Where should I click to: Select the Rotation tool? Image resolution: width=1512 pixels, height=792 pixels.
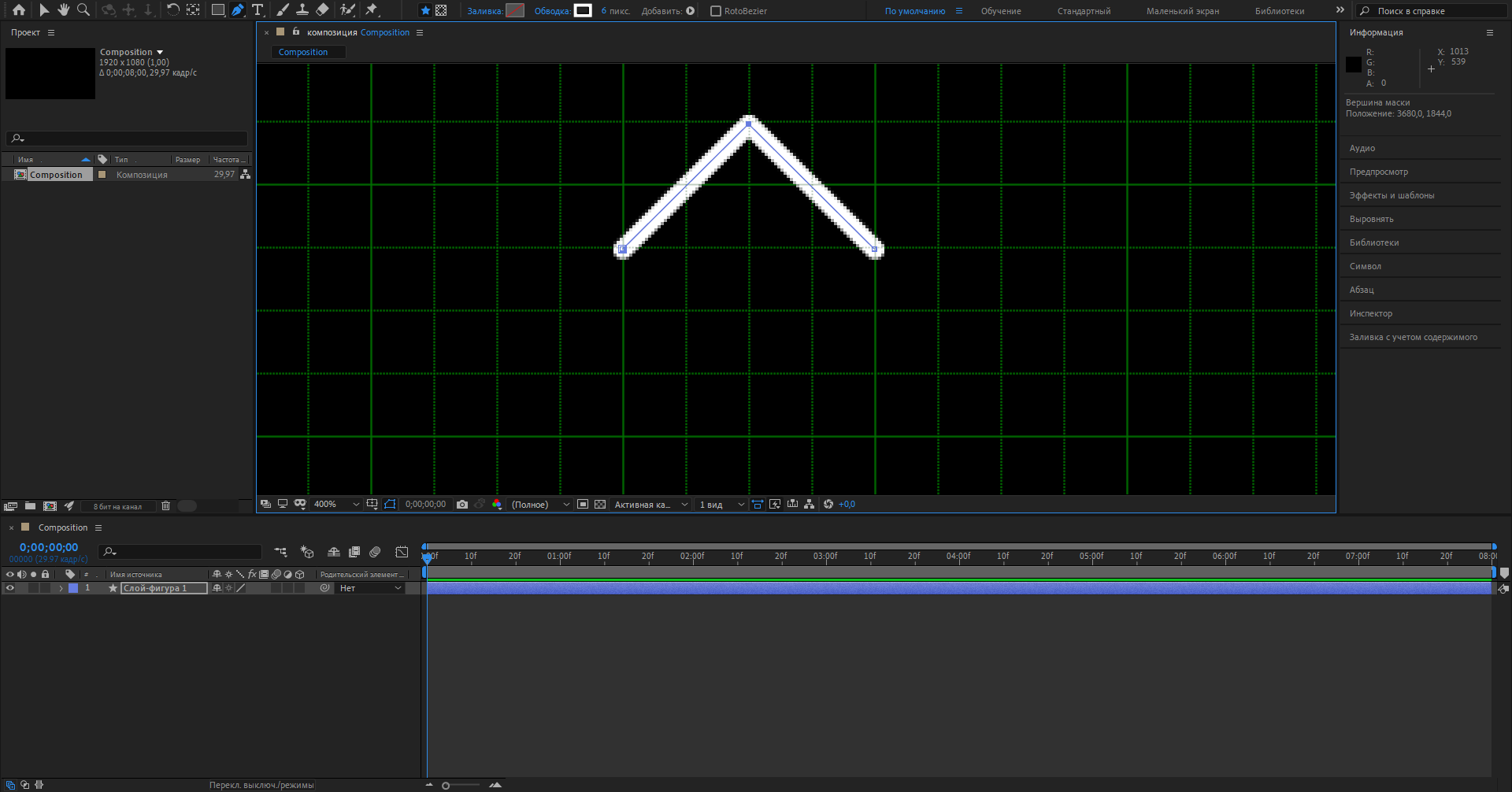point(173,10)
